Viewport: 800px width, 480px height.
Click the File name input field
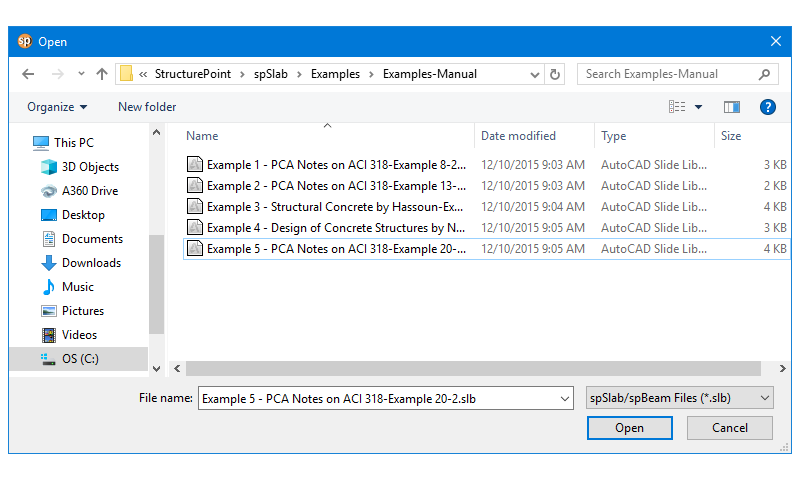[386, 398]
